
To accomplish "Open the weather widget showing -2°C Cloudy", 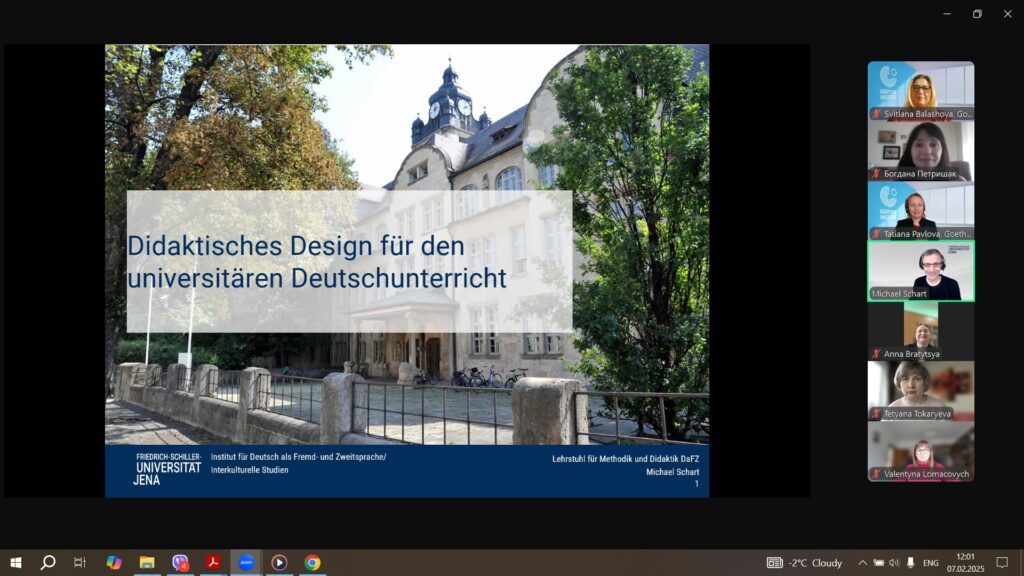I will (805, 563).
